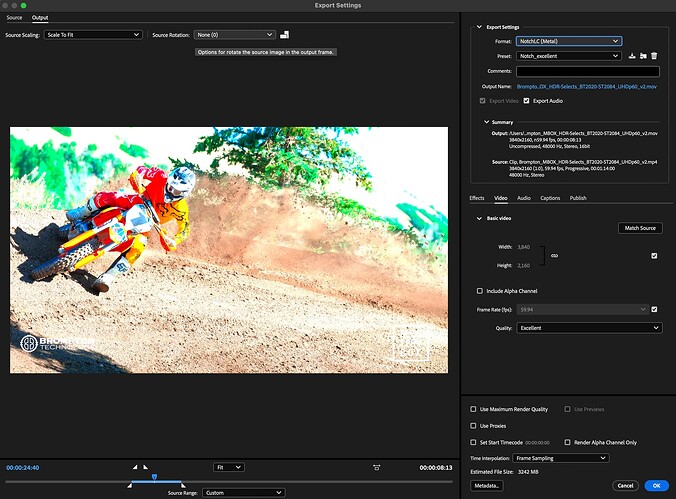This screenshot has height=499, width=676.
Task: Click the blue playhead on timeline
Action: tap(154, 477)
